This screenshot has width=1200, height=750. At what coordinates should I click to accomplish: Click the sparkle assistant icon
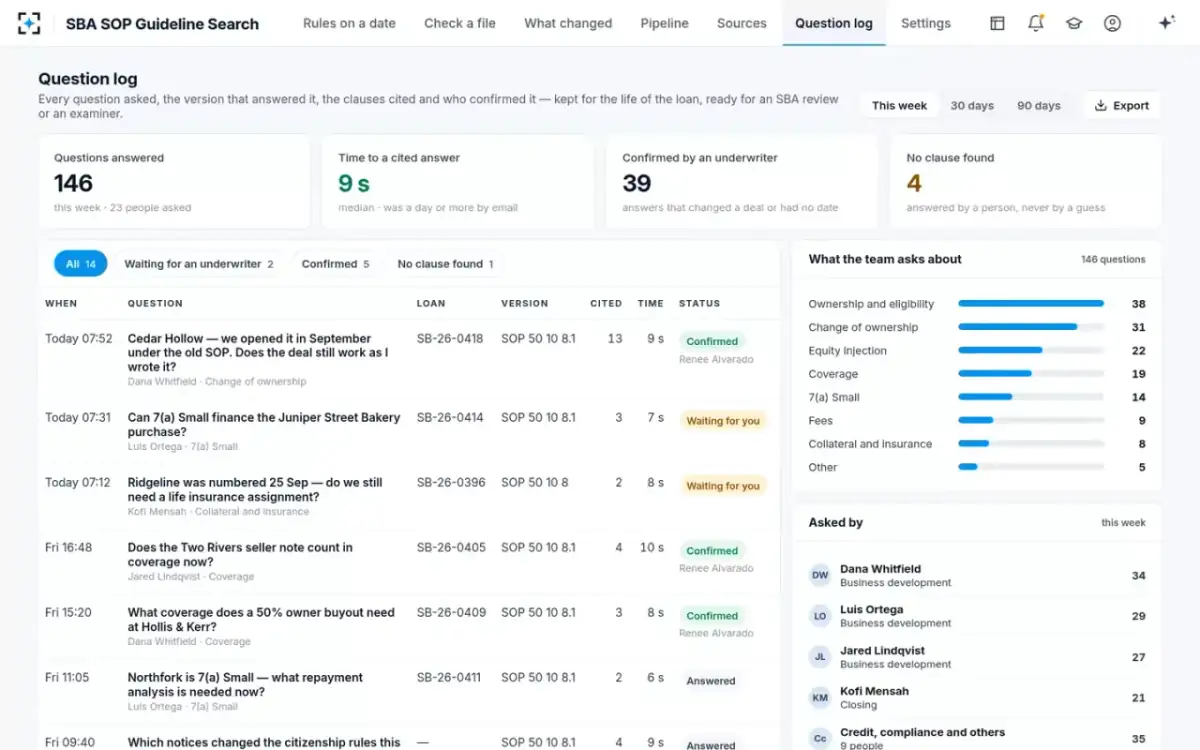pos(1166,23)
